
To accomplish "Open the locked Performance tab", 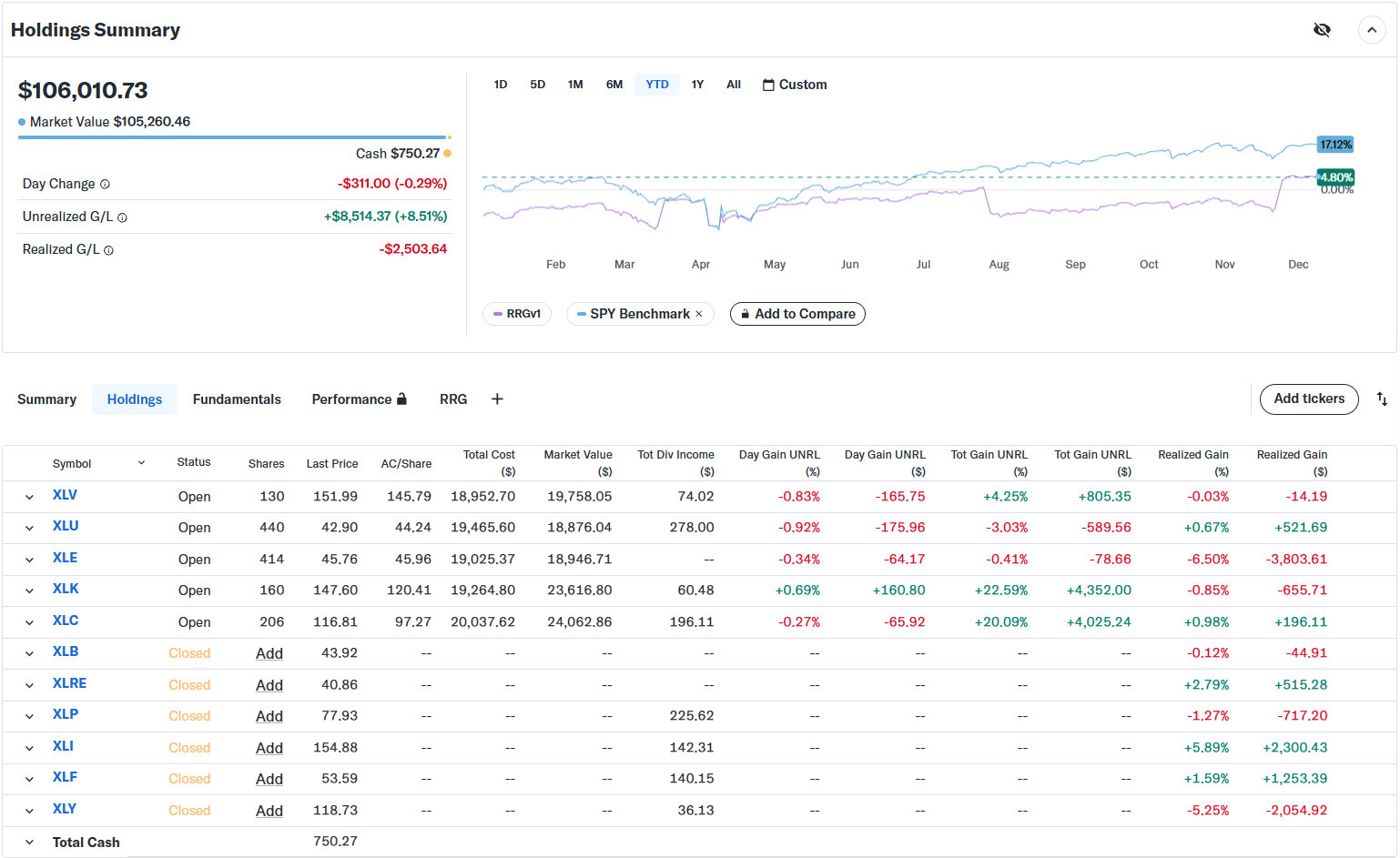I will tap(359, 399).
